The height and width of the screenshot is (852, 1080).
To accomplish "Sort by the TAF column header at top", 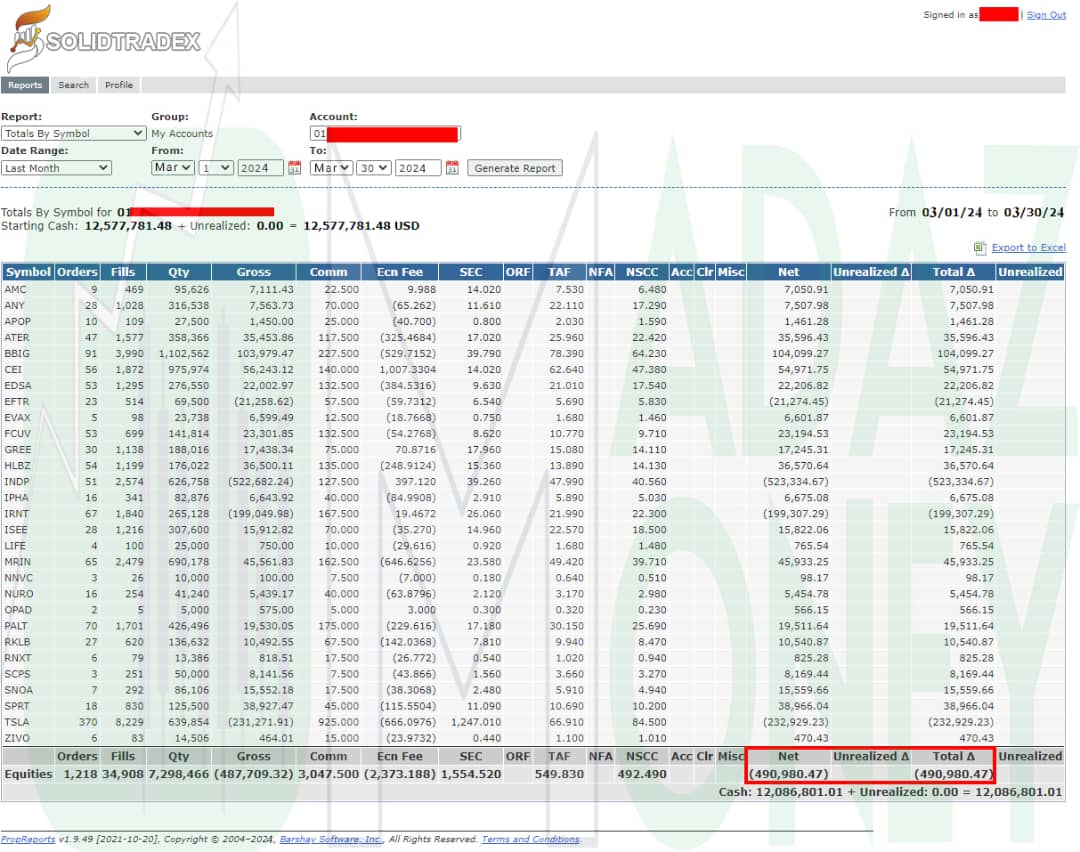I will [559, 272].
